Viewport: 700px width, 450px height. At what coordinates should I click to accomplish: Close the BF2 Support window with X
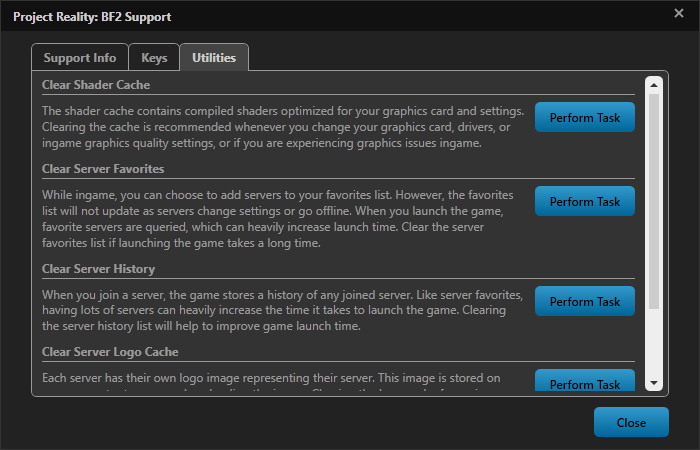[679, 13]
